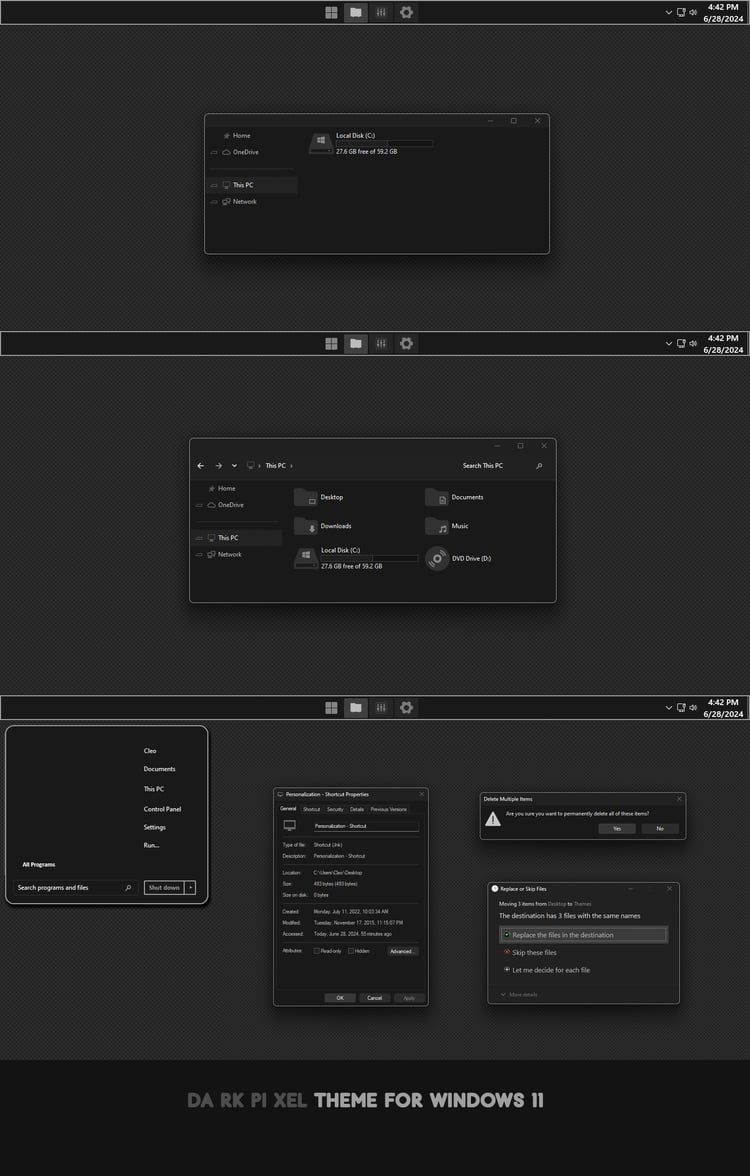Open the arrow menu next to Shut down
750x1176 pixels.
pyautogui.click(x=190, y=888)
